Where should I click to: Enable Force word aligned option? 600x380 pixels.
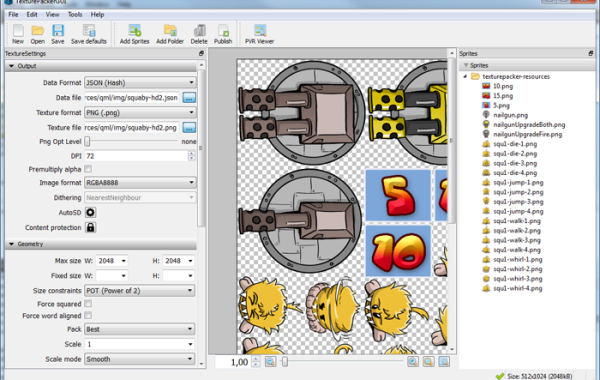[x=88, y=315]
